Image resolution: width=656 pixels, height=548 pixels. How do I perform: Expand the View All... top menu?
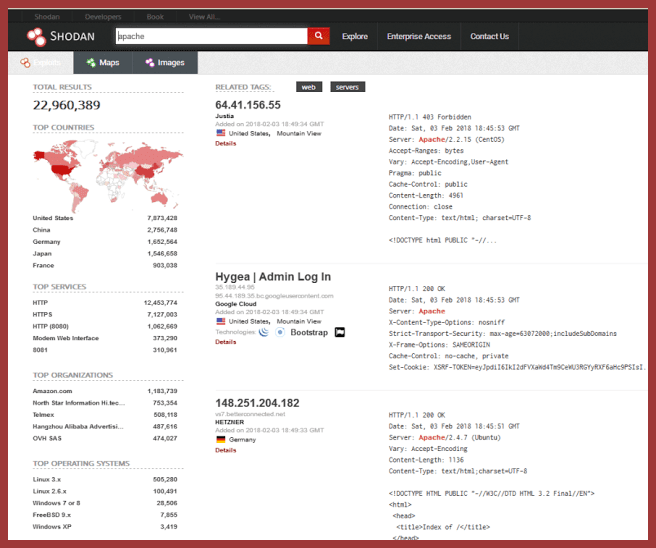[204, 17]
